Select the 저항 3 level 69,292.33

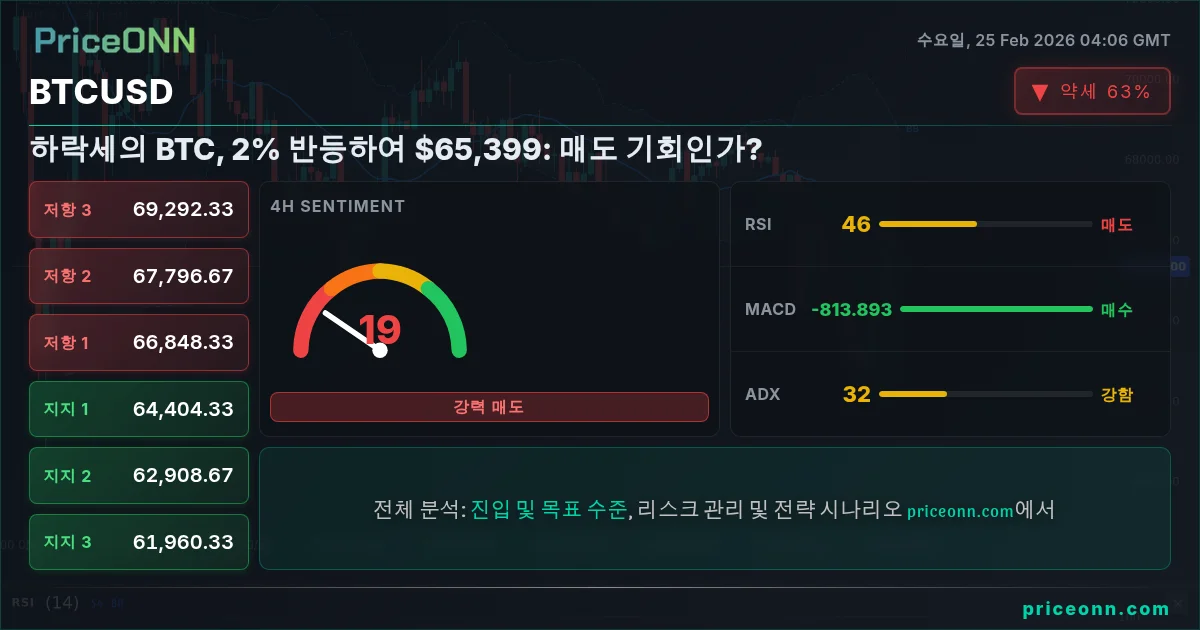coord(139,209)
